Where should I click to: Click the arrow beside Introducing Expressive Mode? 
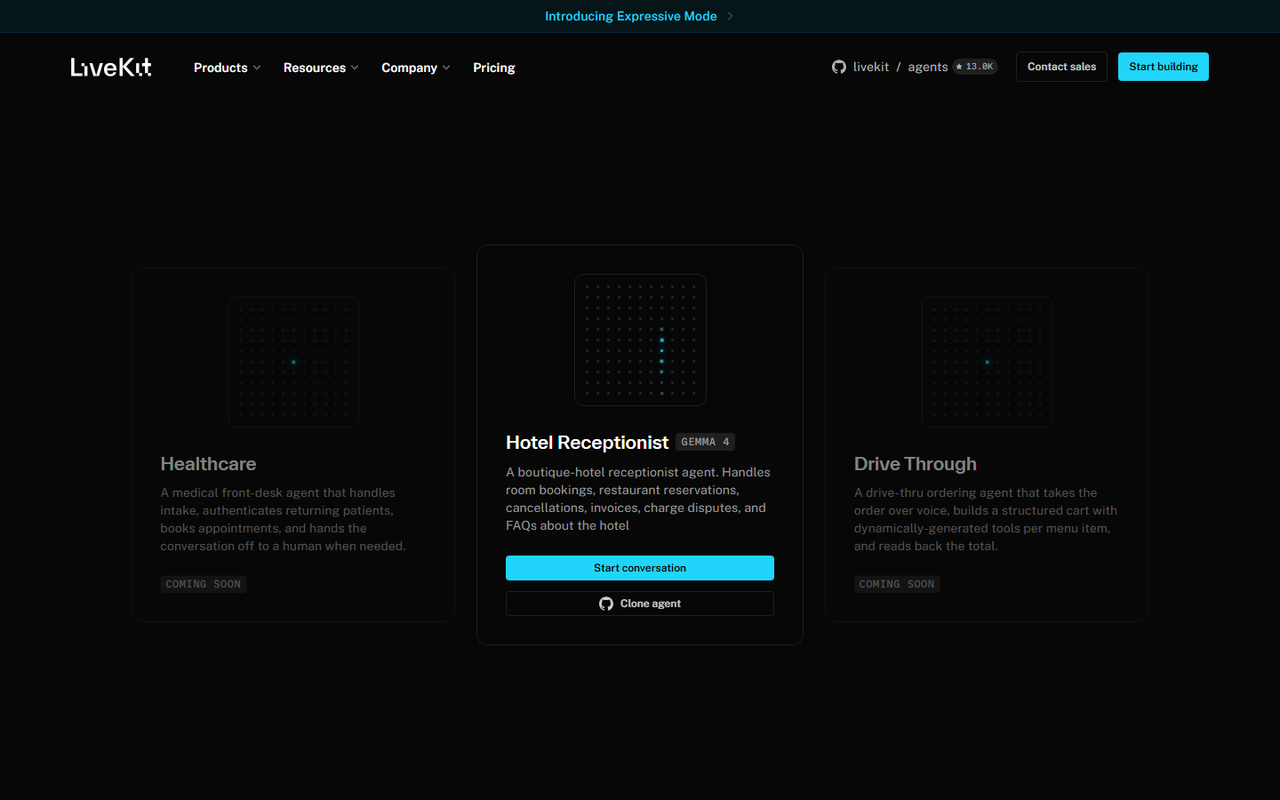click(730, 16)
